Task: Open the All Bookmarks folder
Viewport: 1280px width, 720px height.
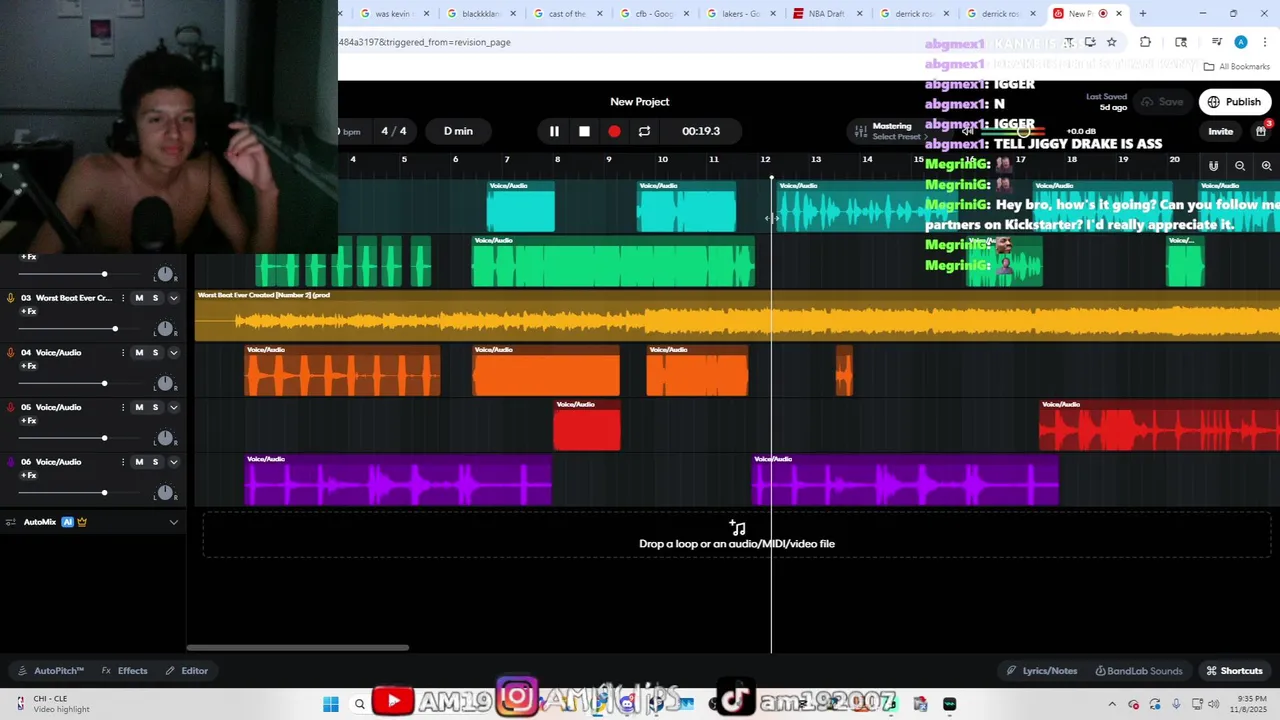Action: coord(1237,67)
